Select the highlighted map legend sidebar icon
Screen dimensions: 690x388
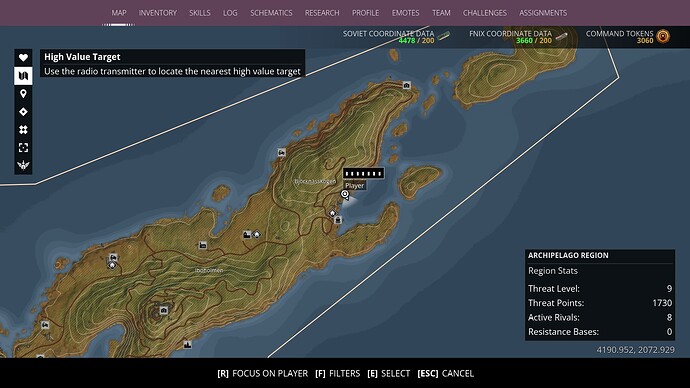[x=23, y=76]
